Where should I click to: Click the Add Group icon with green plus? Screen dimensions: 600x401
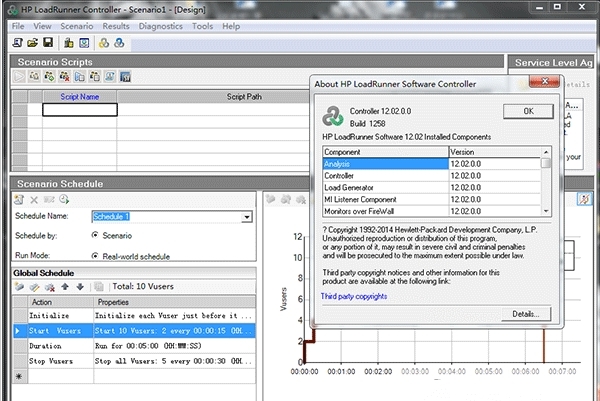49,77
